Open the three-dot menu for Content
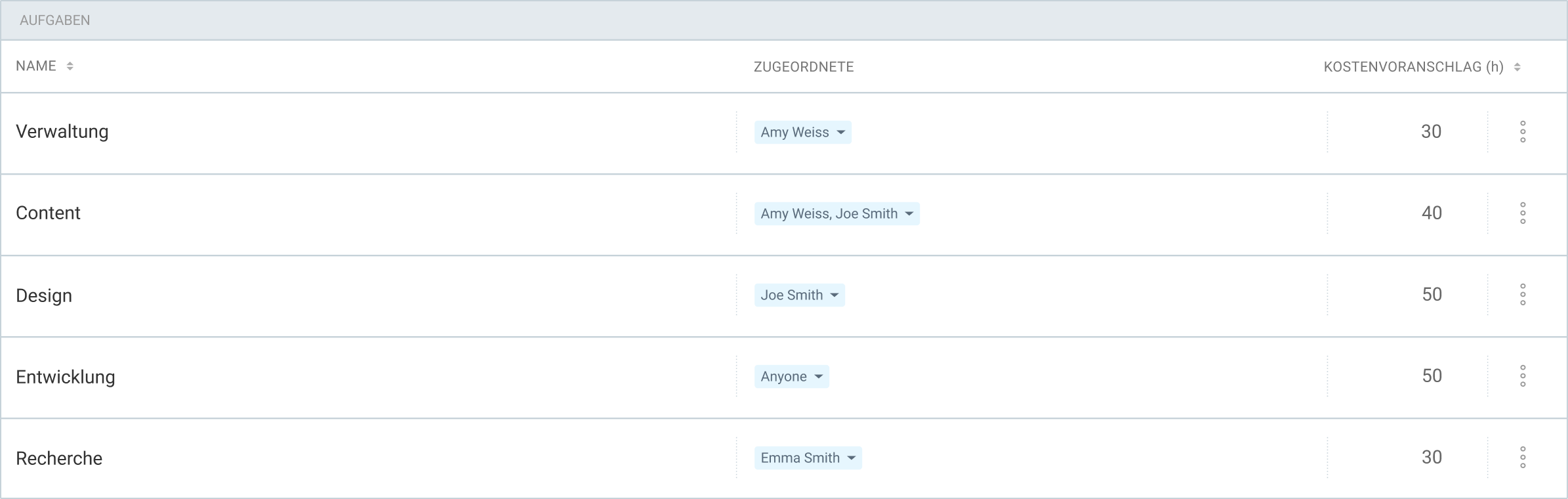1568x499 pixels. (x=1523, y=213)
